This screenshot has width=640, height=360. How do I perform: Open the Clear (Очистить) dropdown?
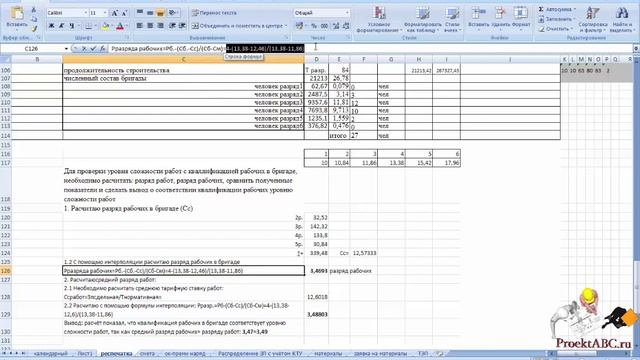coord(555,29)
